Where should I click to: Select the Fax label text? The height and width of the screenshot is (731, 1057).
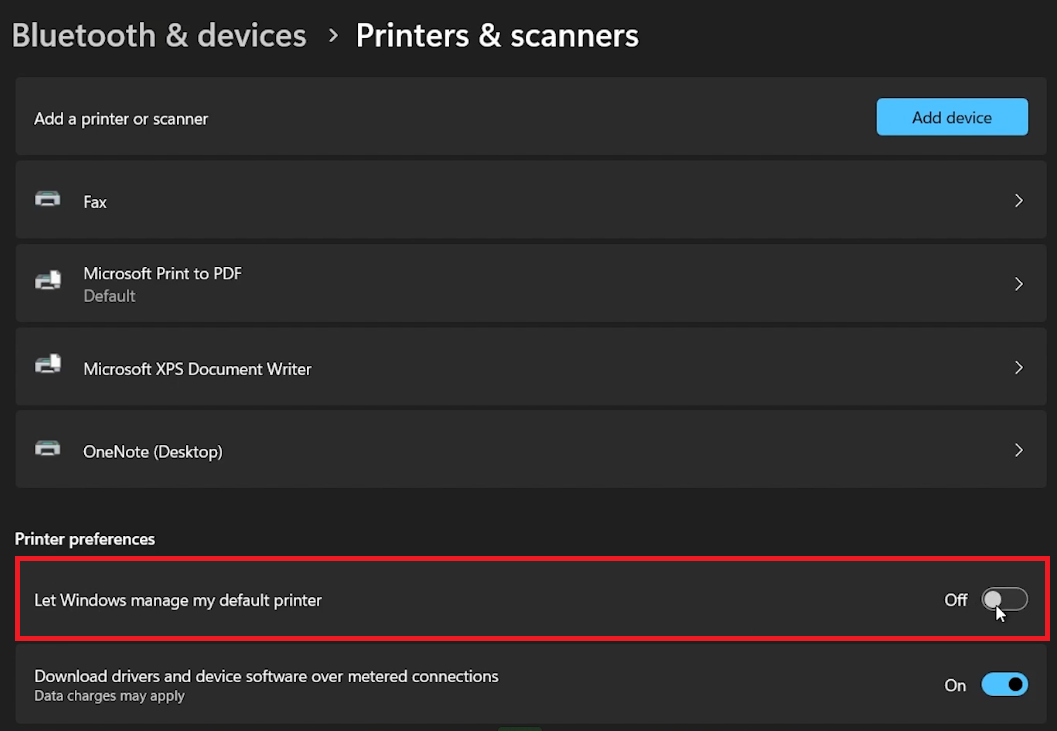[95, 202]
